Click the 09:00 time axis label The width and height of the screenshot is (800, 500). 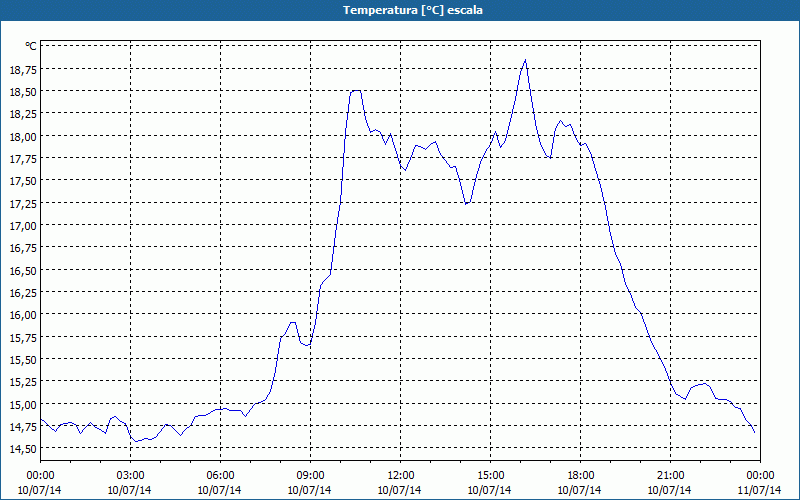click(310, 476)
